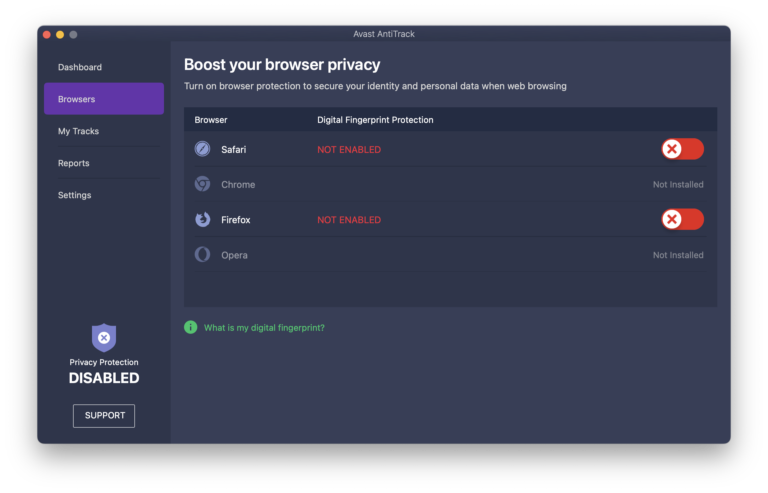
Task: Click Opera's Not Installed label
Action: (678, 255)
